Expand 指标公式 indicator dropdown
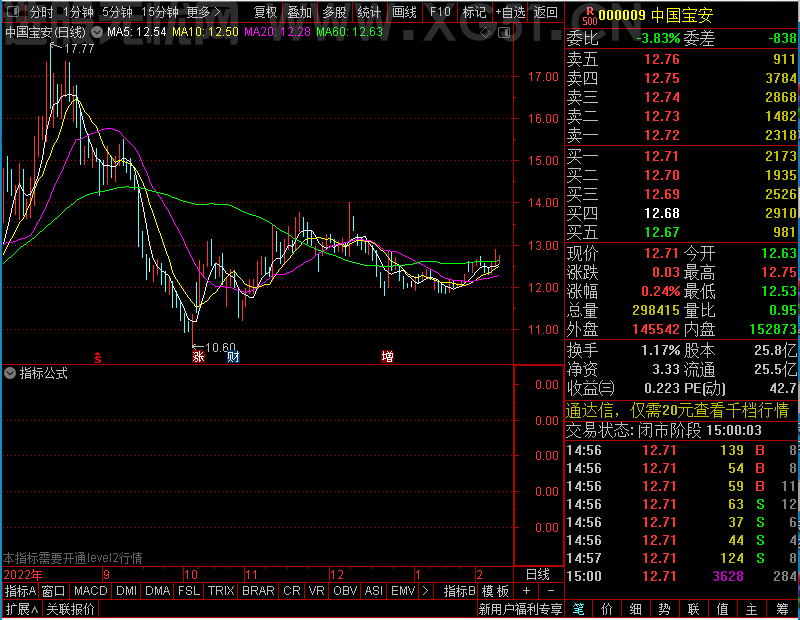Screen dimensions: 800x620 pyautogui.click(x=10, y=374)
